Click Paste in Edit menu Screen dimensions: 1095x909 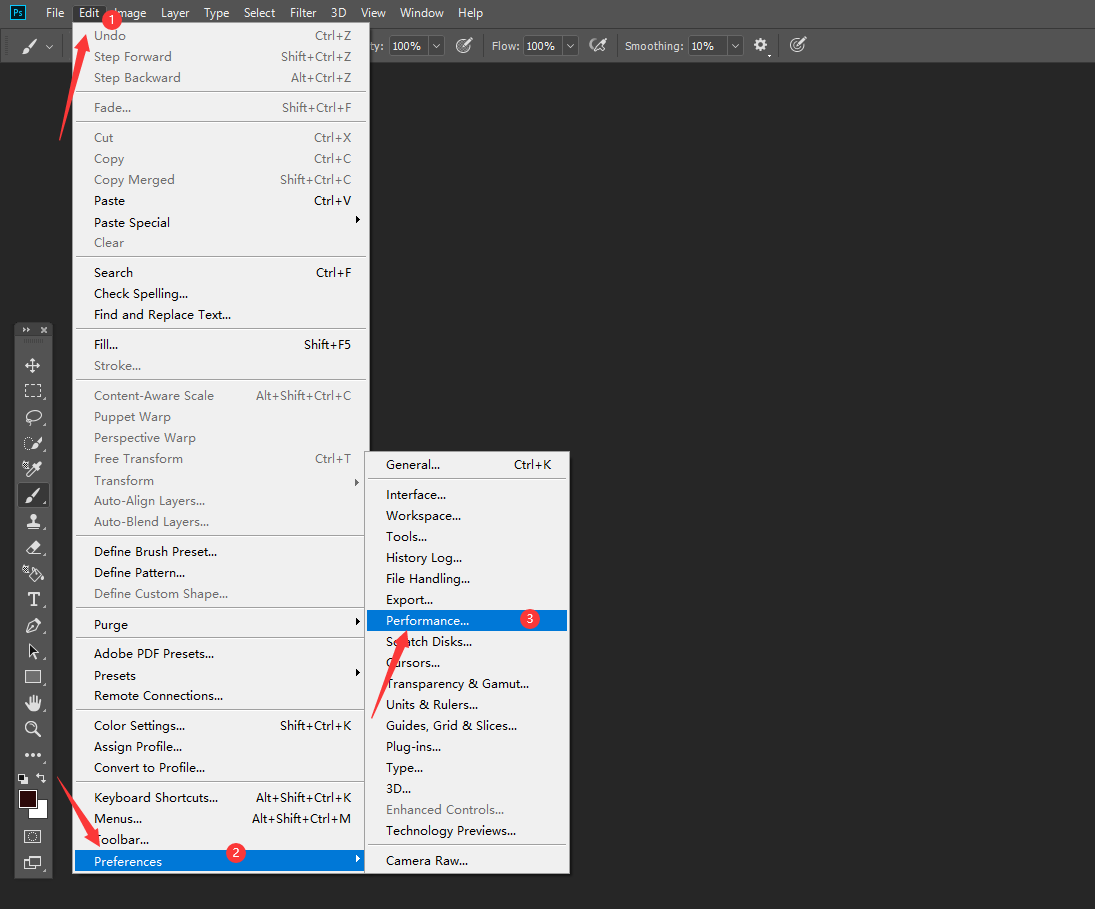[221, 200]
